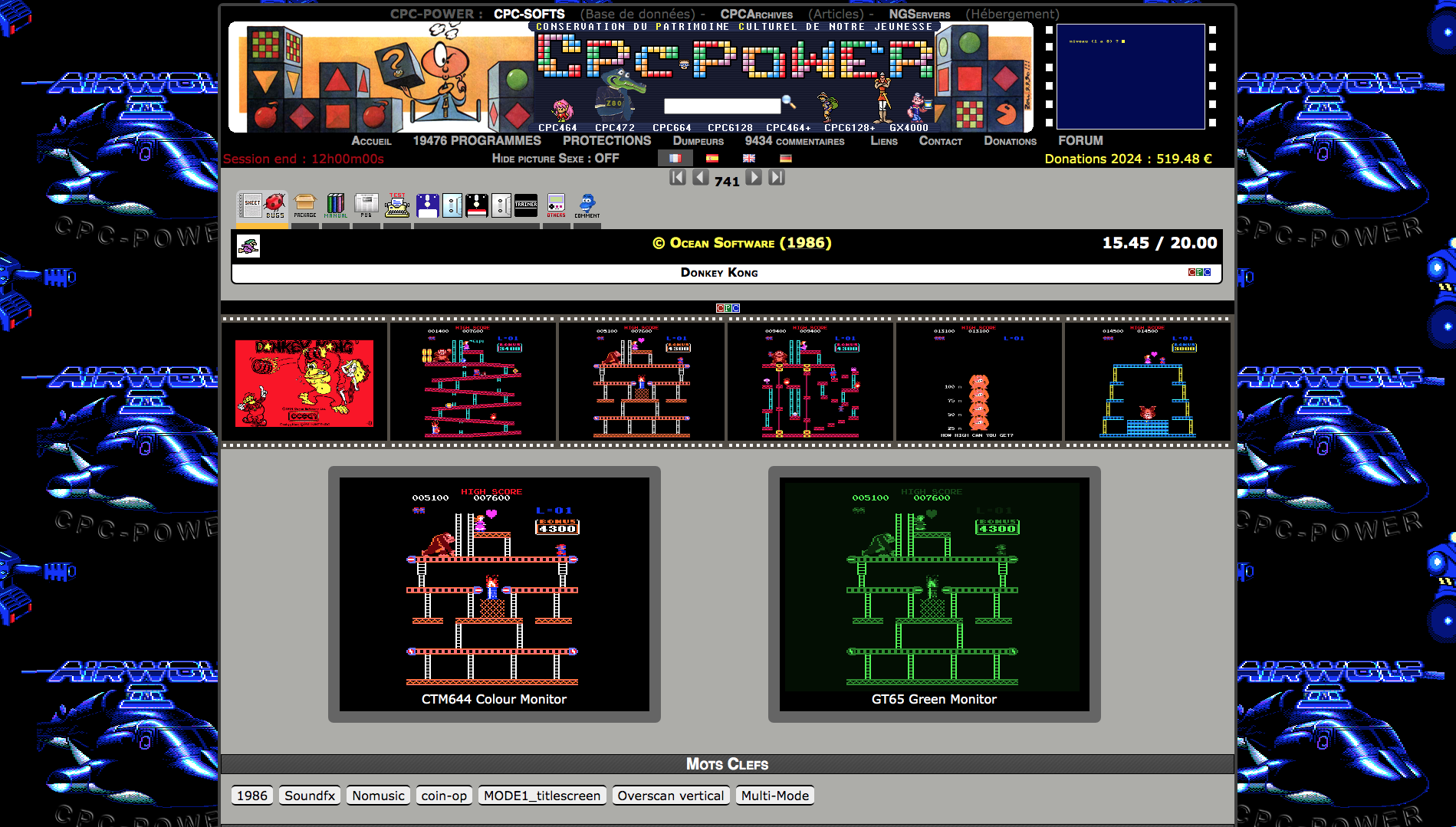Click the search input field in banner
This screenshot has width=1456, height=827.
tap(721, 106)
